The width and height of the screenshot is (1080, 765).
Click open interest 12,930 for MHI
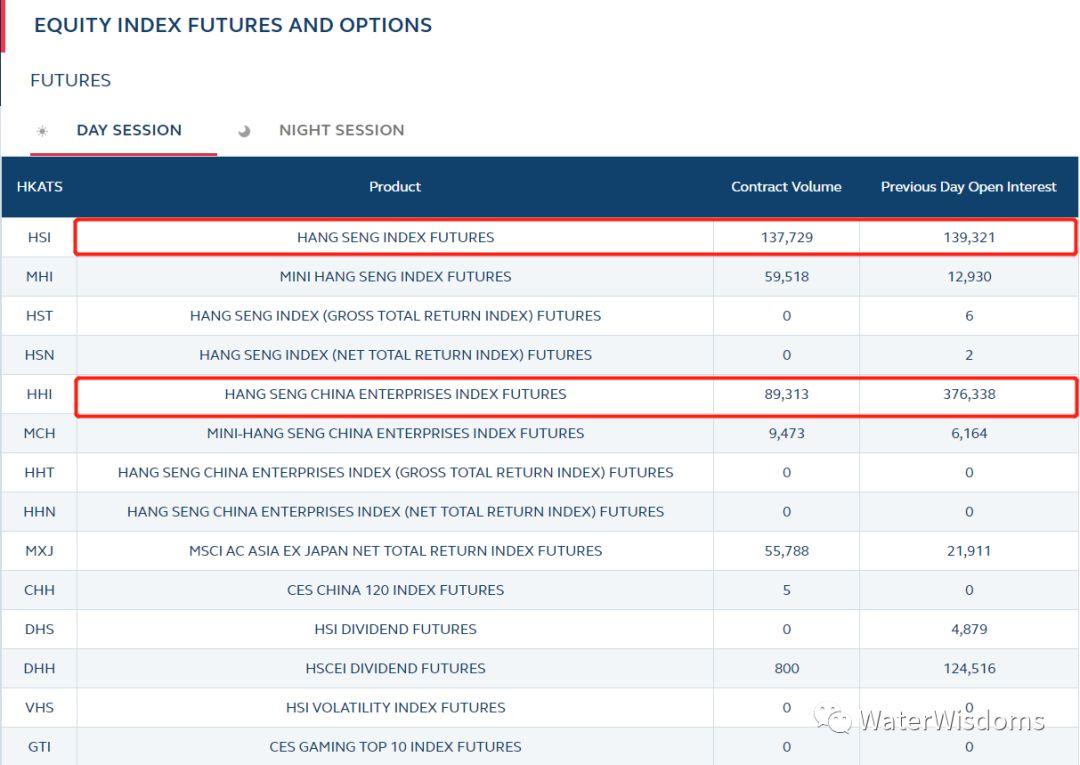[x=969, y=277]
